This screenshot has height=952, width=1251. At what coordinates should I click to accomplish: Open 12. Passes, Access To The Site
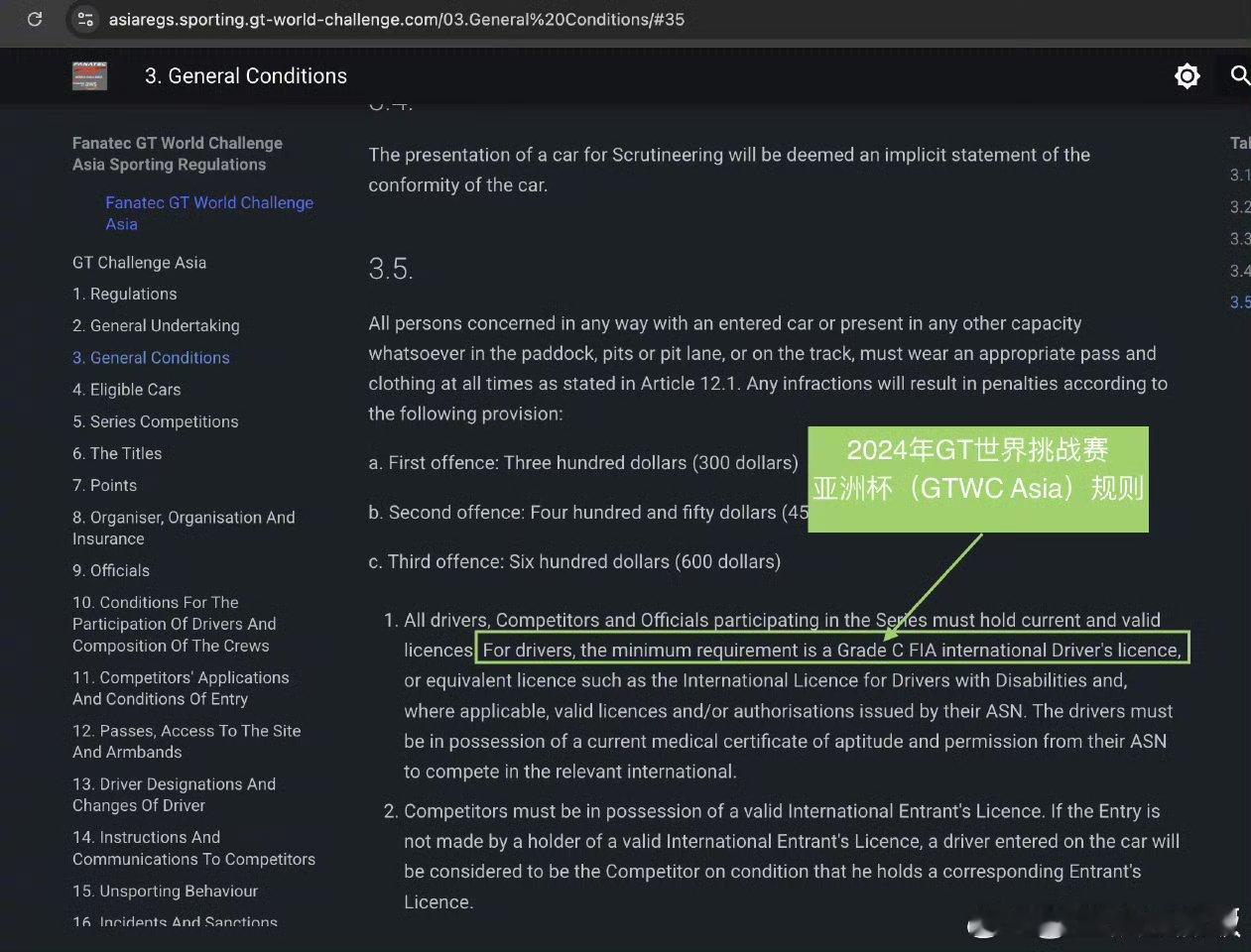pyautogui.click(x=187, y=741)
